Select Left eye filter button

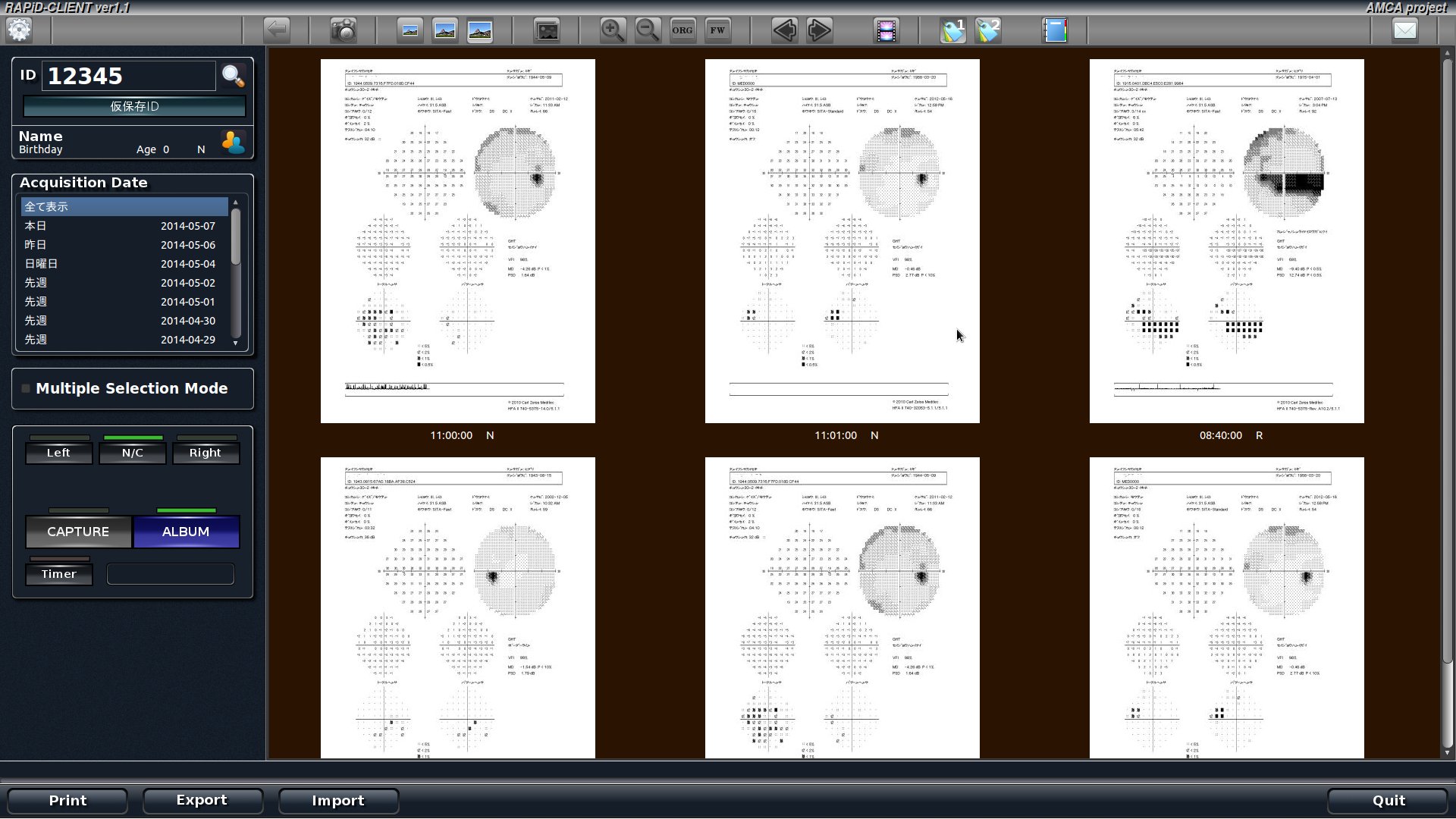coord(58,452)
